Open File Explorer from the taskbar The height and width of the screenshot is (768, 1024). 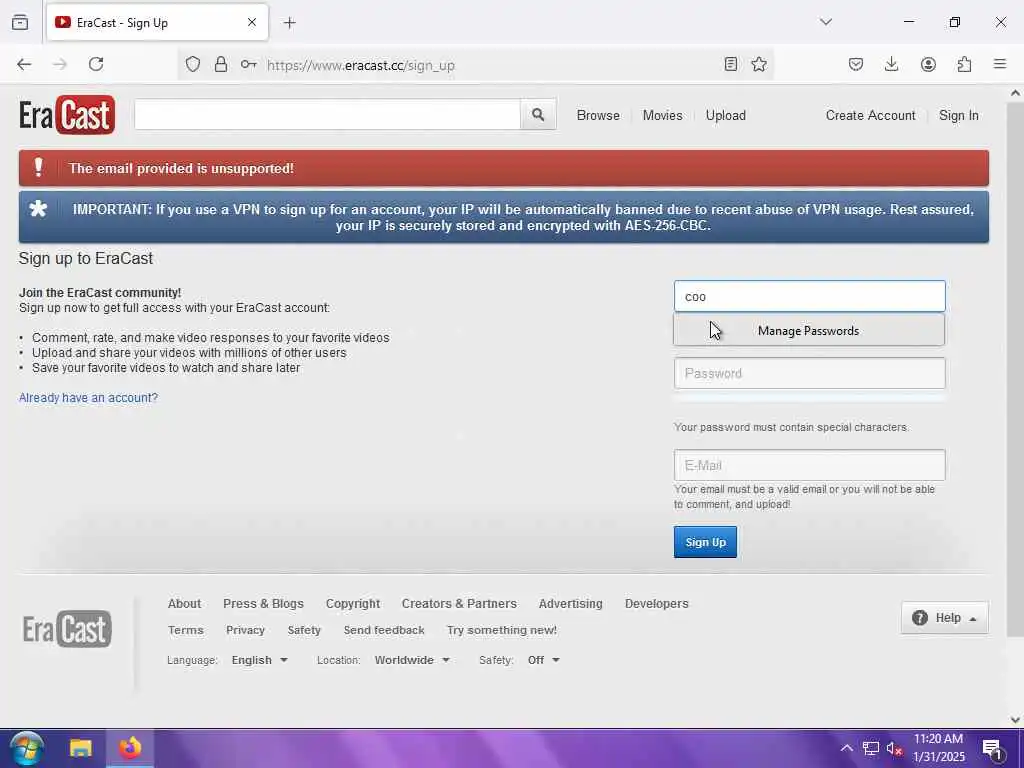tap(80, 748)
